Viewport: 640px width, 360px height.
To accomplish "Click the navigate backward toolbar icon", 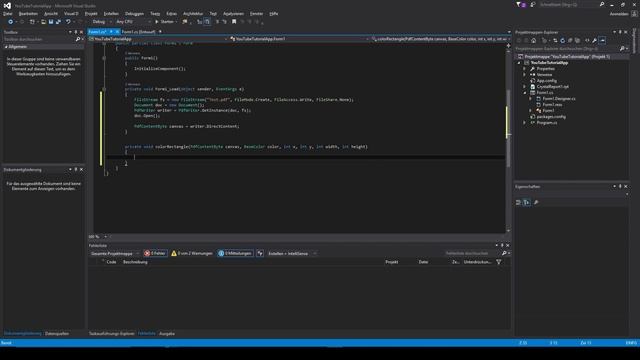I will [10, 22].
